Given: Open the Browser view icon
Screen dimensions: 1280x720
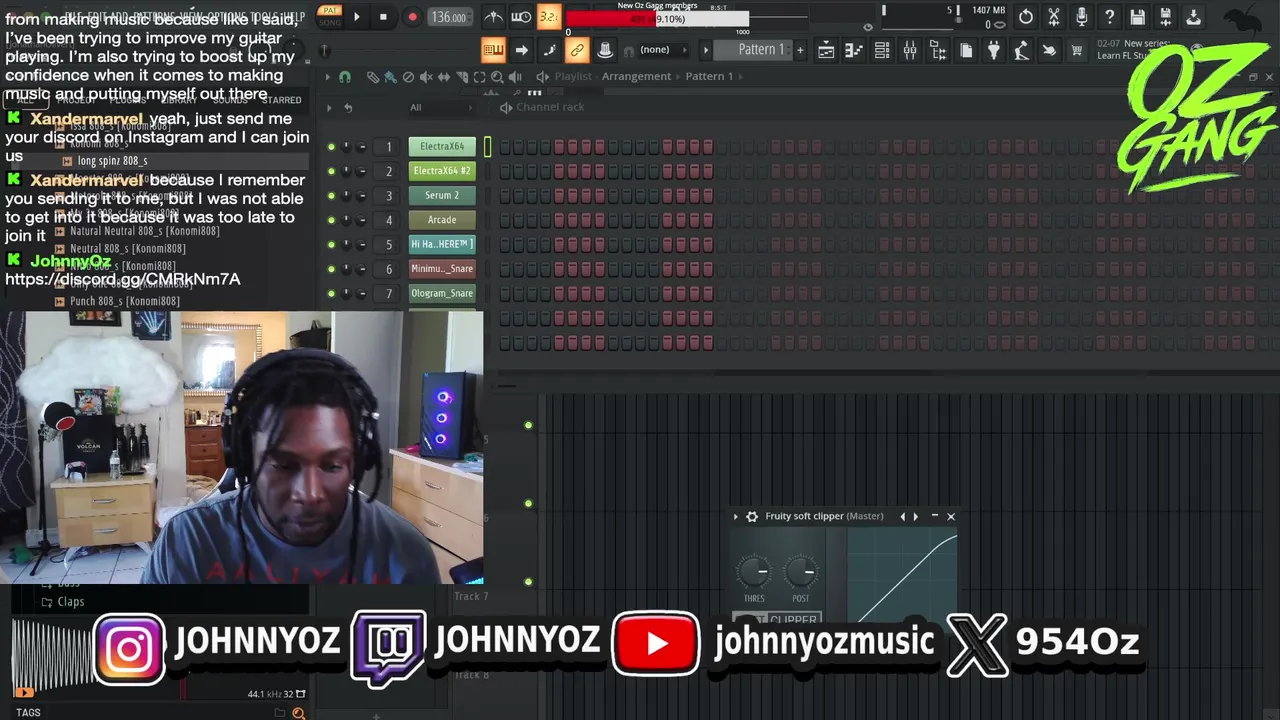Looking at the screenshot, I should (x=938, y=51).
